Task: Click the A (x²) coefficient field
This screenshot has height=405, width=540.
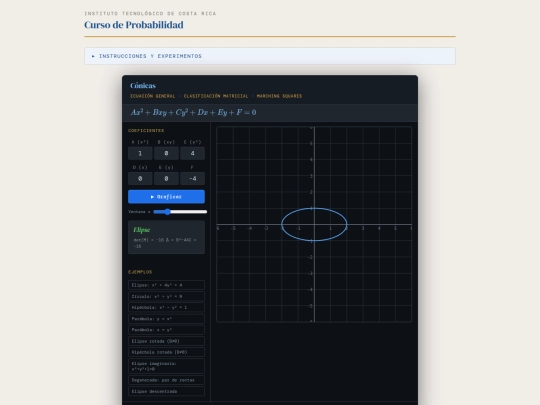Action: coord(140,153)
